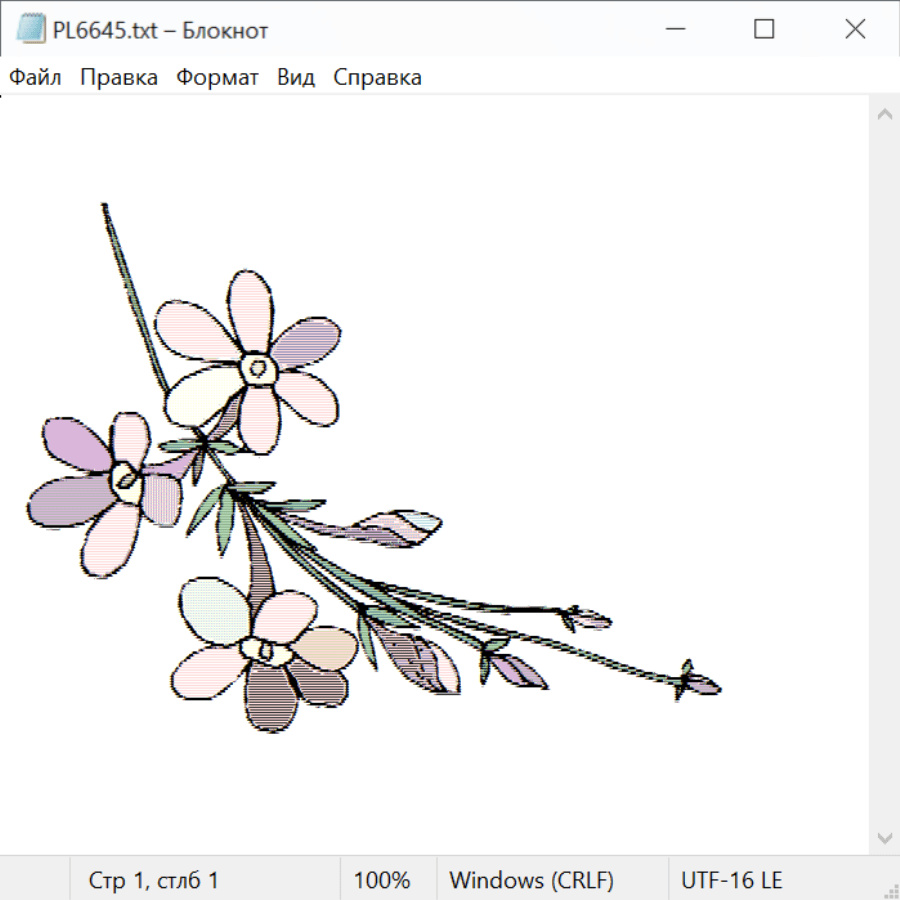The image size is (900, 900).
Task: Click the 100% zoom indicator
Action: 382,881
